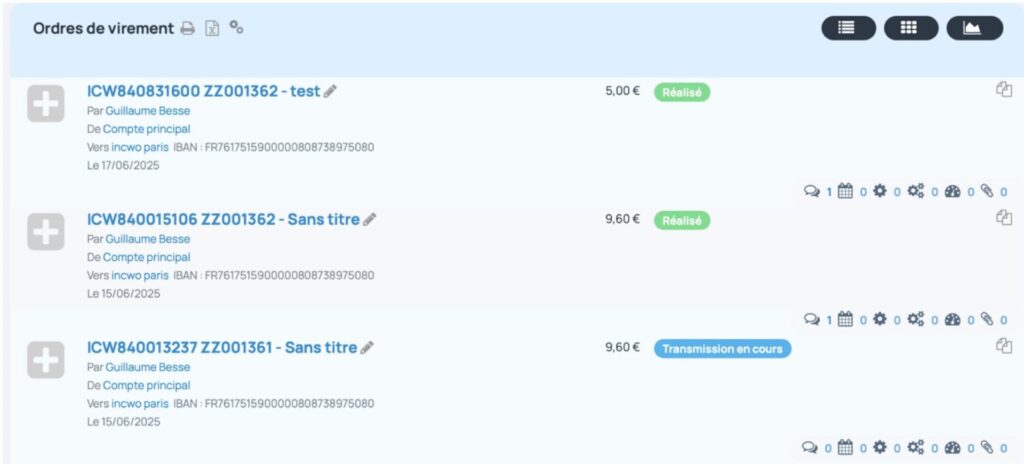Expand the ICW840015106 order with plus
This screenshot has height=464, width=1024.
46,232
